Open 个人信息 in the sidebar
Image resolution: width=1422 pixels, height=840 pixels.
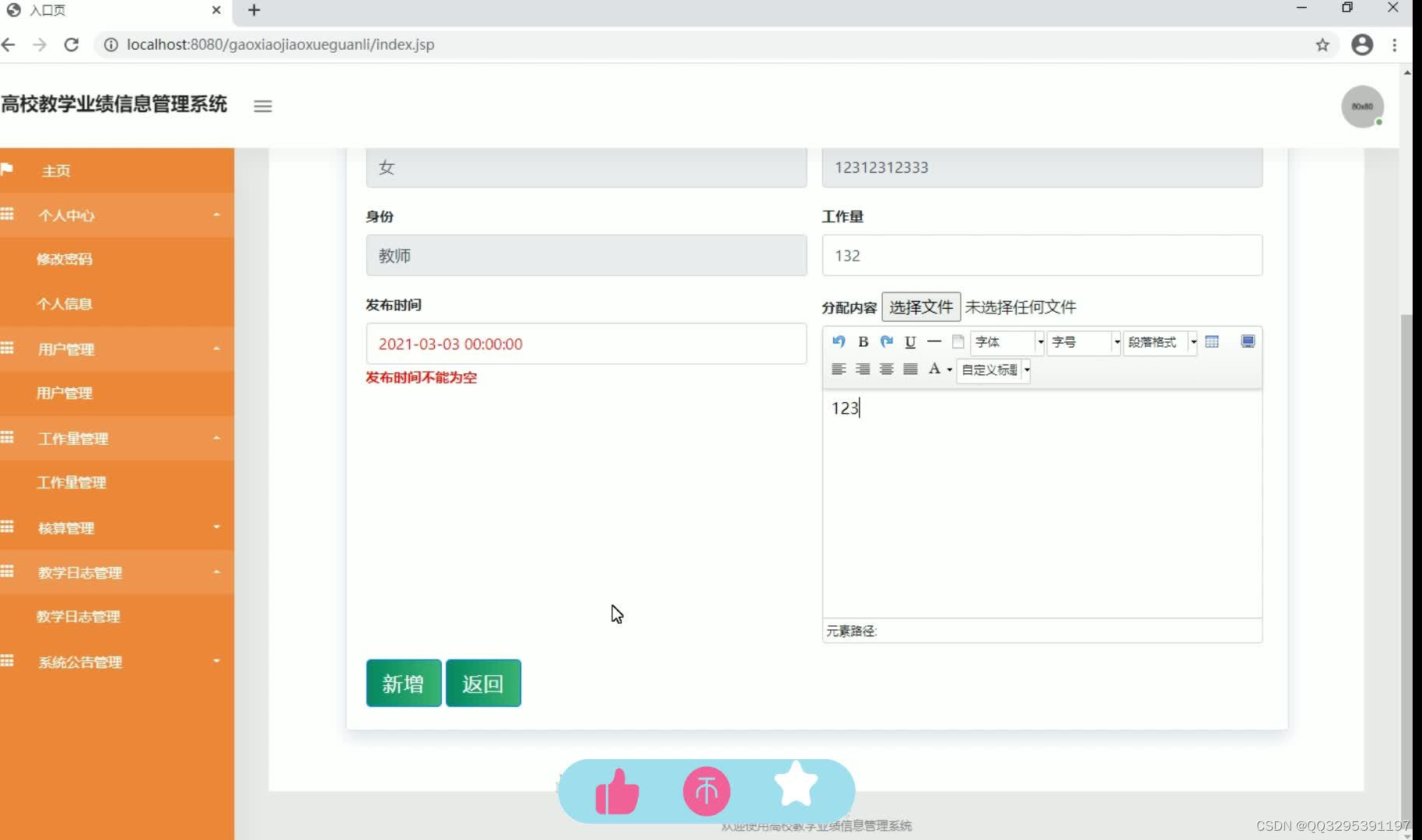coord(65,304)
